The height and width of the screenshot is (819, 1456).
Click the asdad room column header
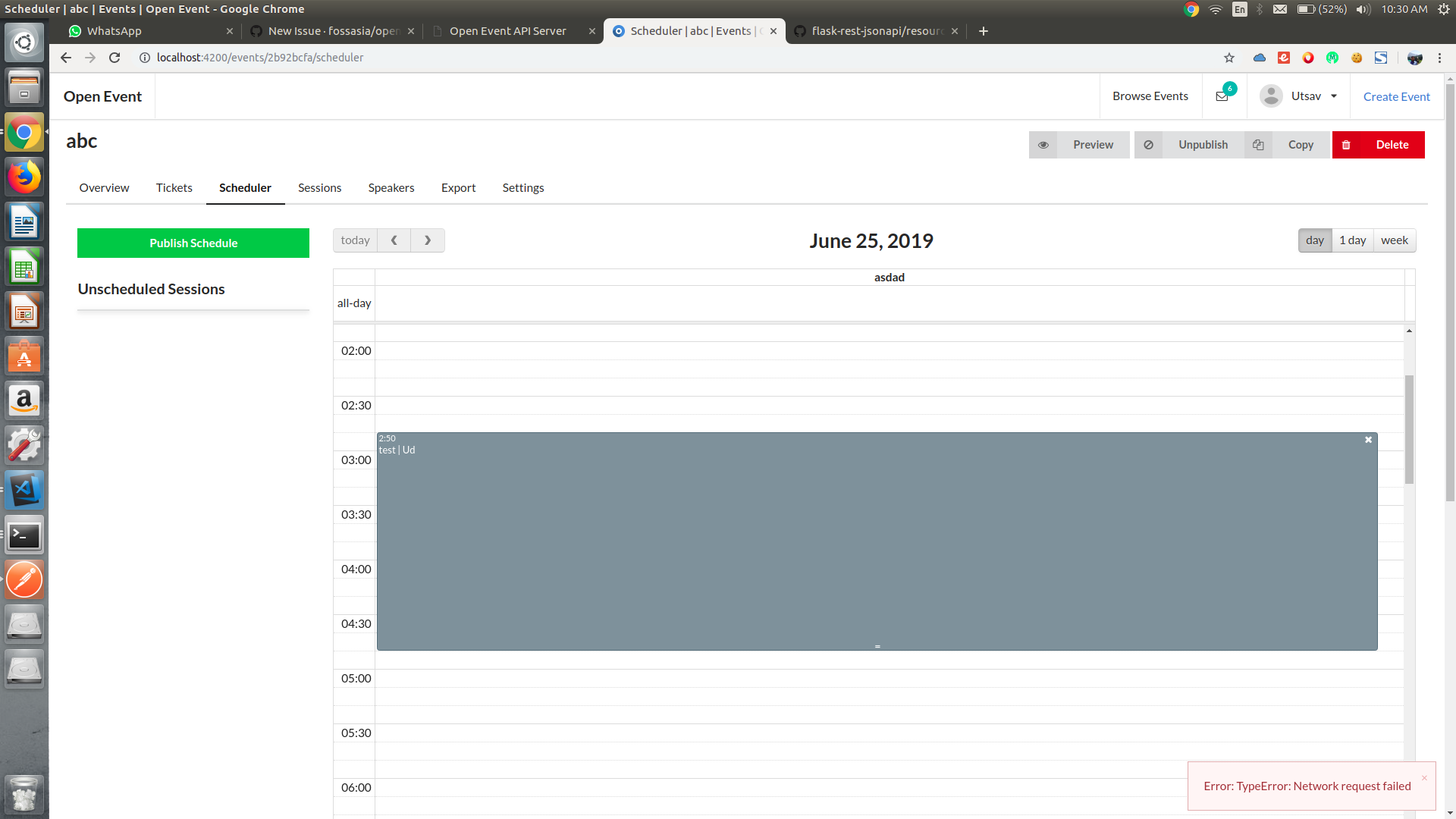(x=889, y=278)
